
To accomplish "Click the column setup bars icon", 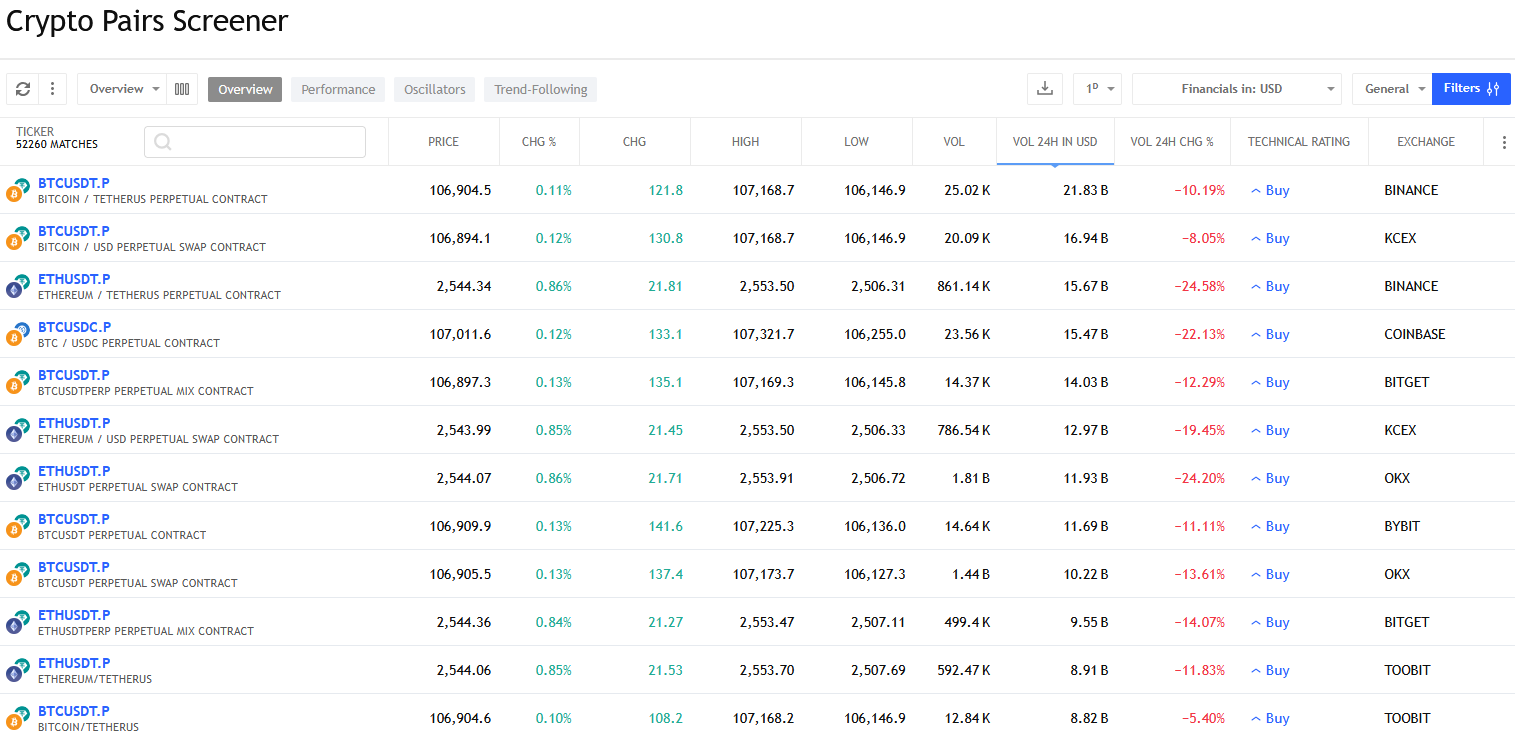I will pyautogui.click(x=182, y=89).
